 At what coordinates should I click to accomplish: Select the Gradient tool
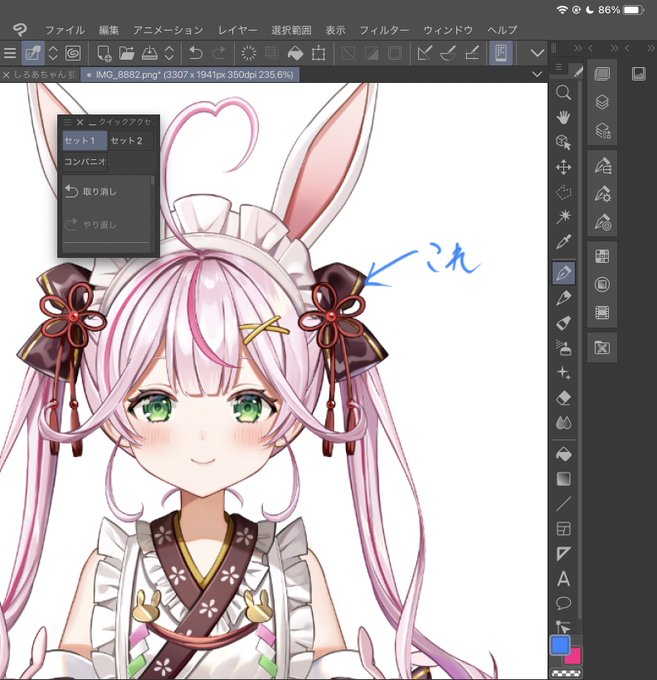[x=563, y=479]
